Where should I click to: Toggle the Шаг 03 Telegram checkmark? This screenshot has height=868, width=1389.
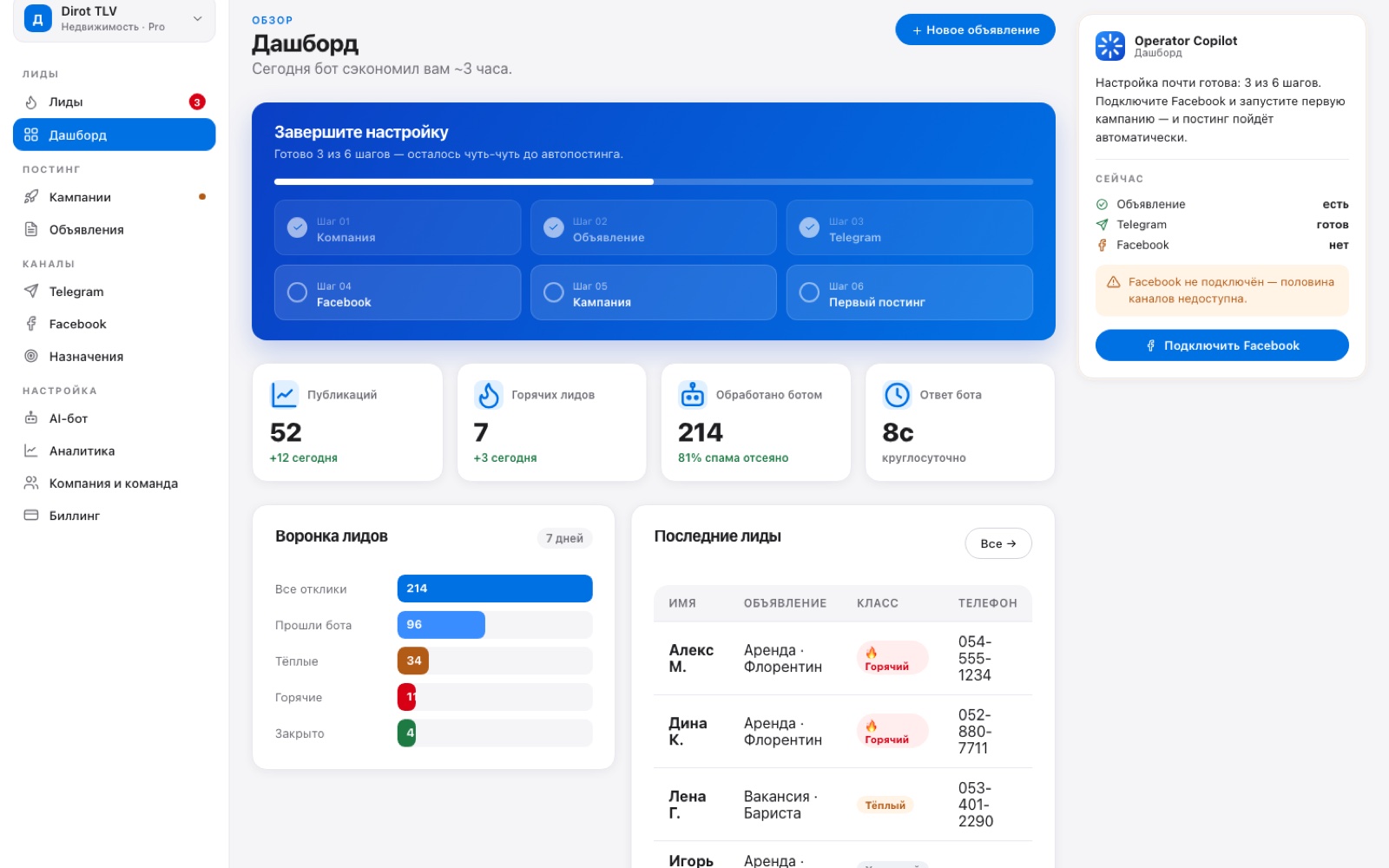[809, 227]
